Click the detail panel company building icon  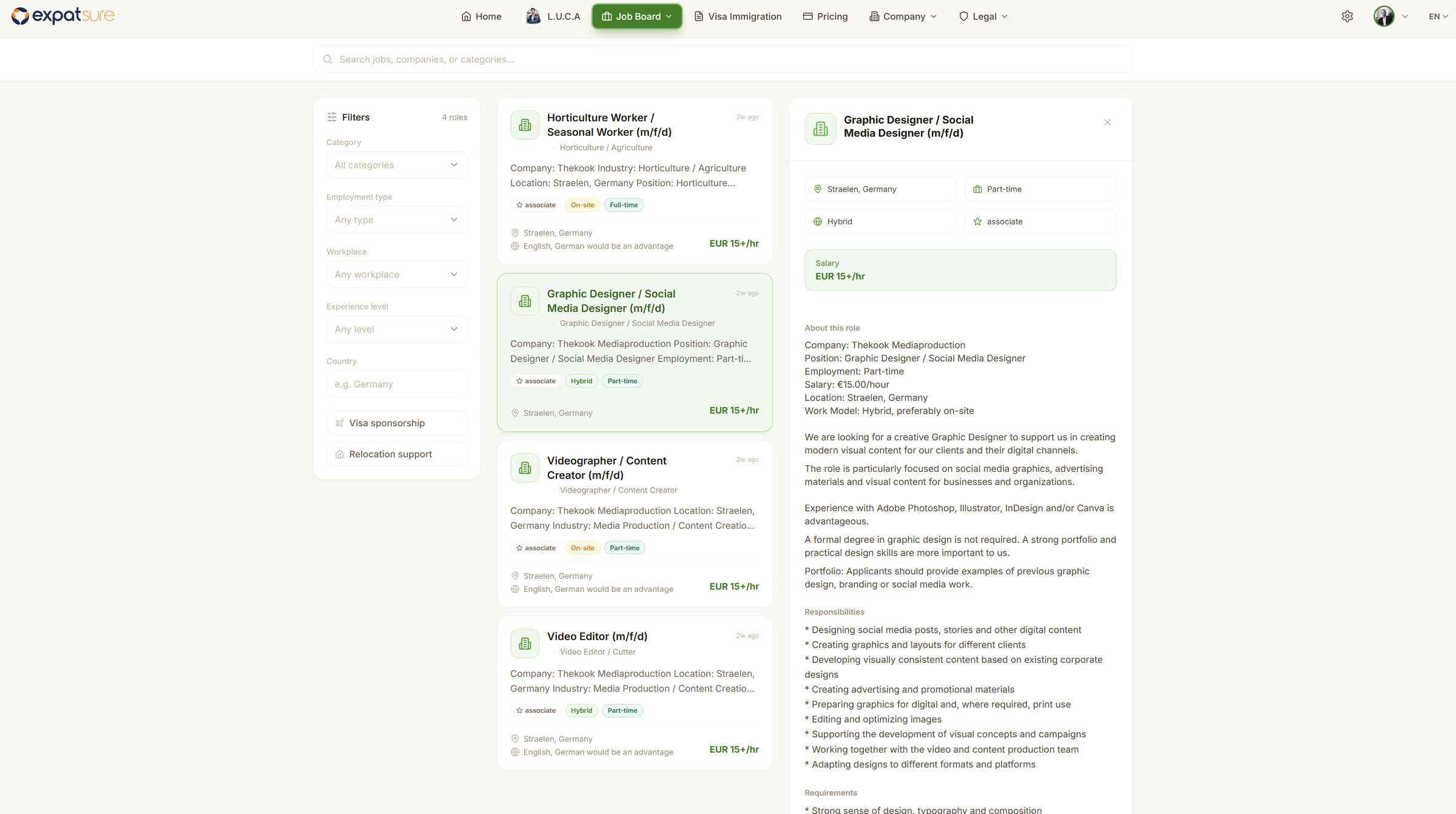820,129
